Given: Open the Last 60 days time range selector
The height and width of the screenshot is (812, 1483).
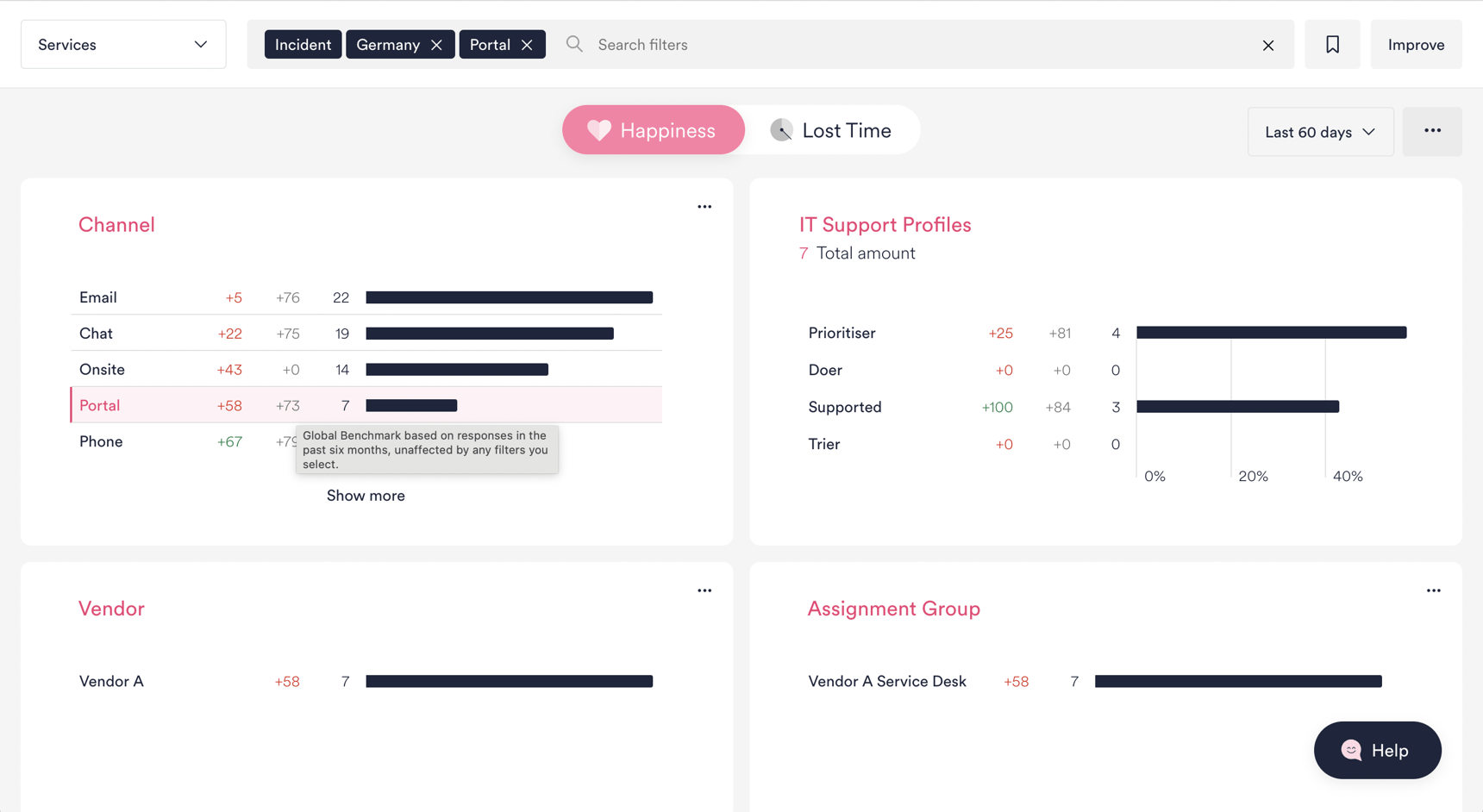Looking at the screenshot, I should (x=1319, y=131).
